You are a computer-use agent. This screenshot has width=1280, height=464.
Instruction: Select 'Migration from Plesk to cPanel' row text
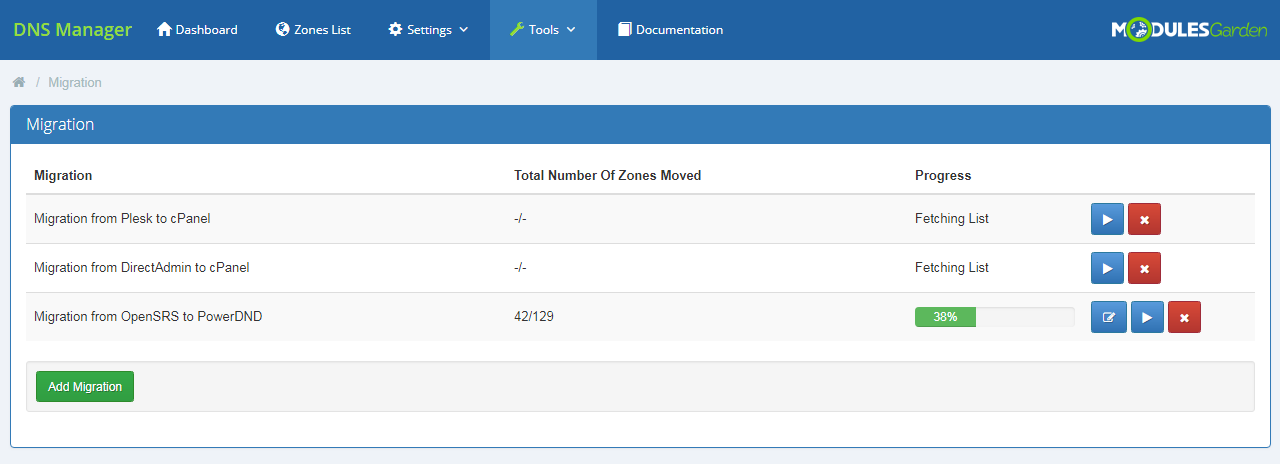(122, 218)
